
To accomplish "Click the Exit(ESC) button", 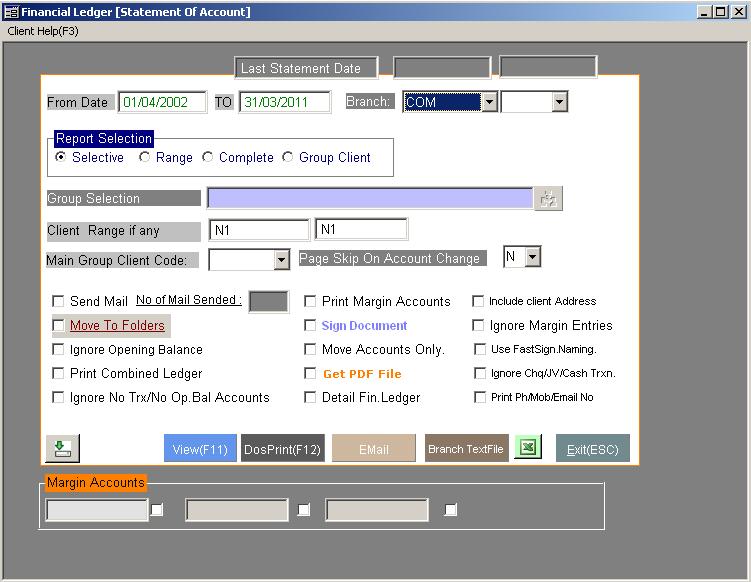I will (593, 449).
